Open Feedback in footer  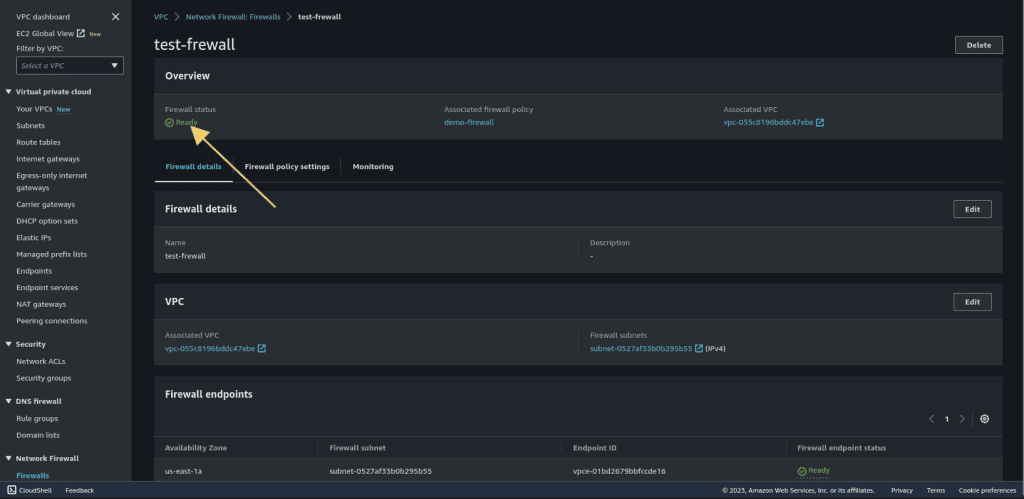(80, 491)
